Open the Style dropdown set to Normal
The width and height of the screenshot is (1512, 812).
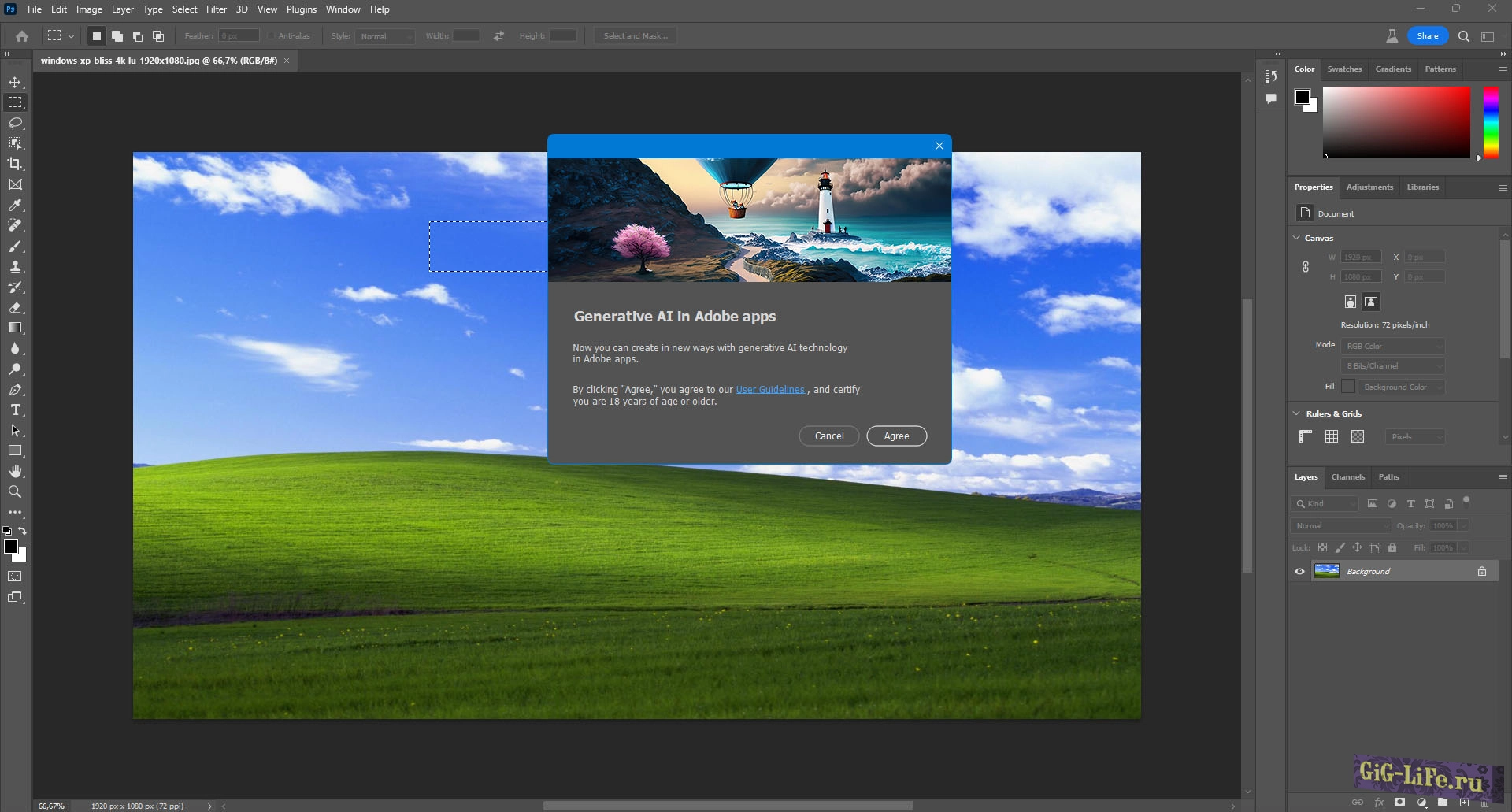tap(386, 36)
